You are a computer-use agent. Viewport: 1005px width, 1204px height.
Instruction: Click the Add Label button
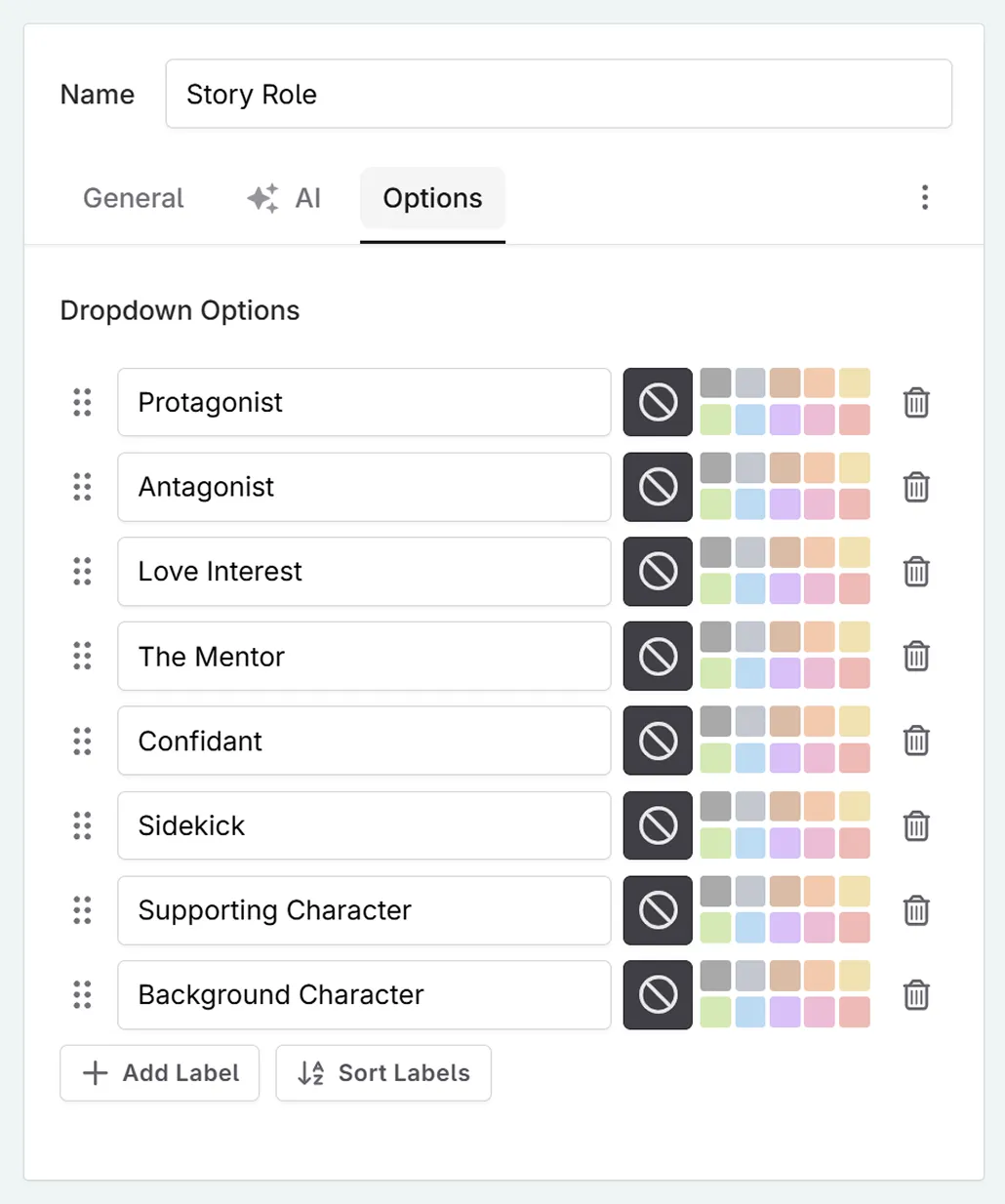(x=159, y=1072)
